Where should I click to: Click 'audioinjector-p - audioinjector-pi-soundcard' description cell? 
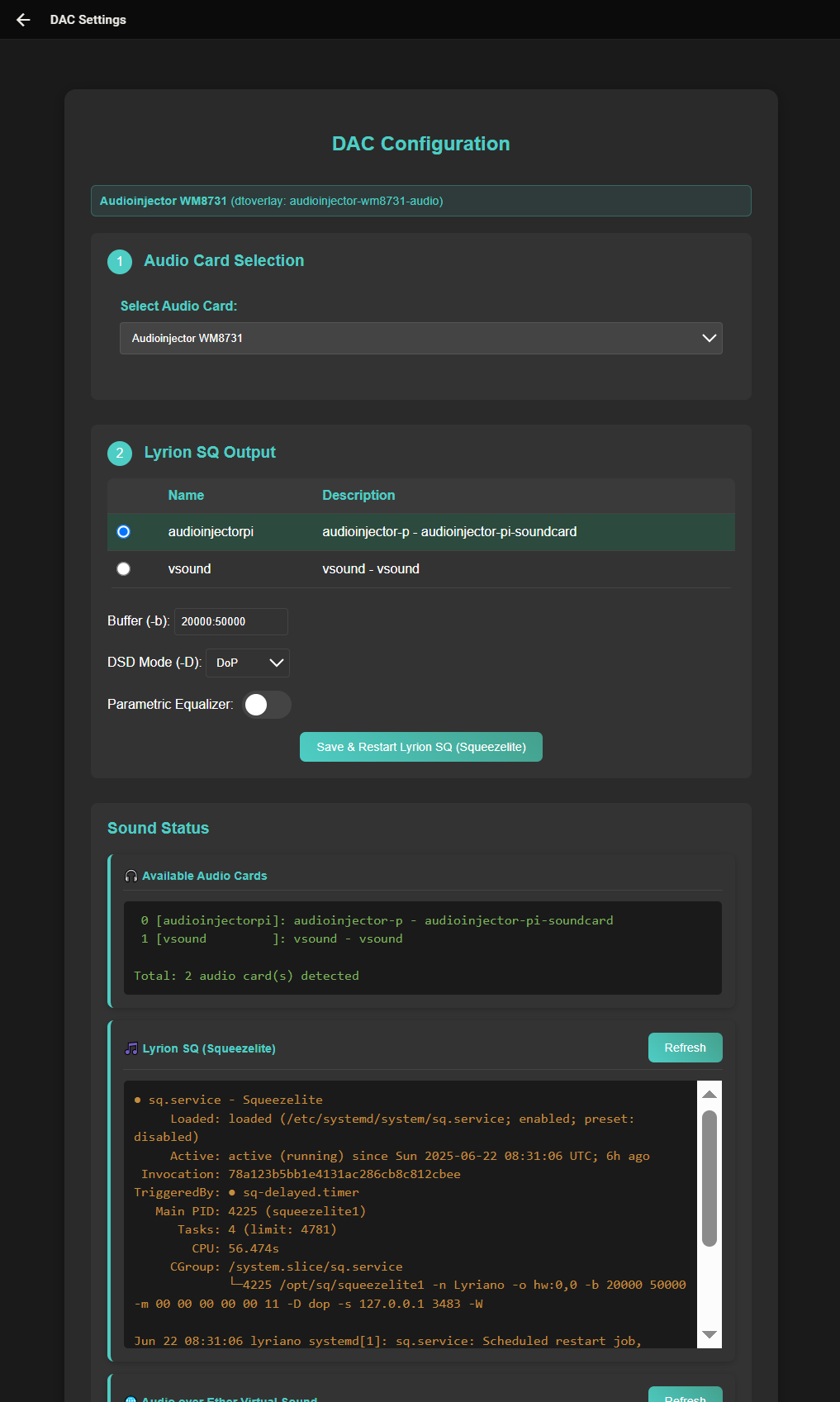(x=449, y=532)
